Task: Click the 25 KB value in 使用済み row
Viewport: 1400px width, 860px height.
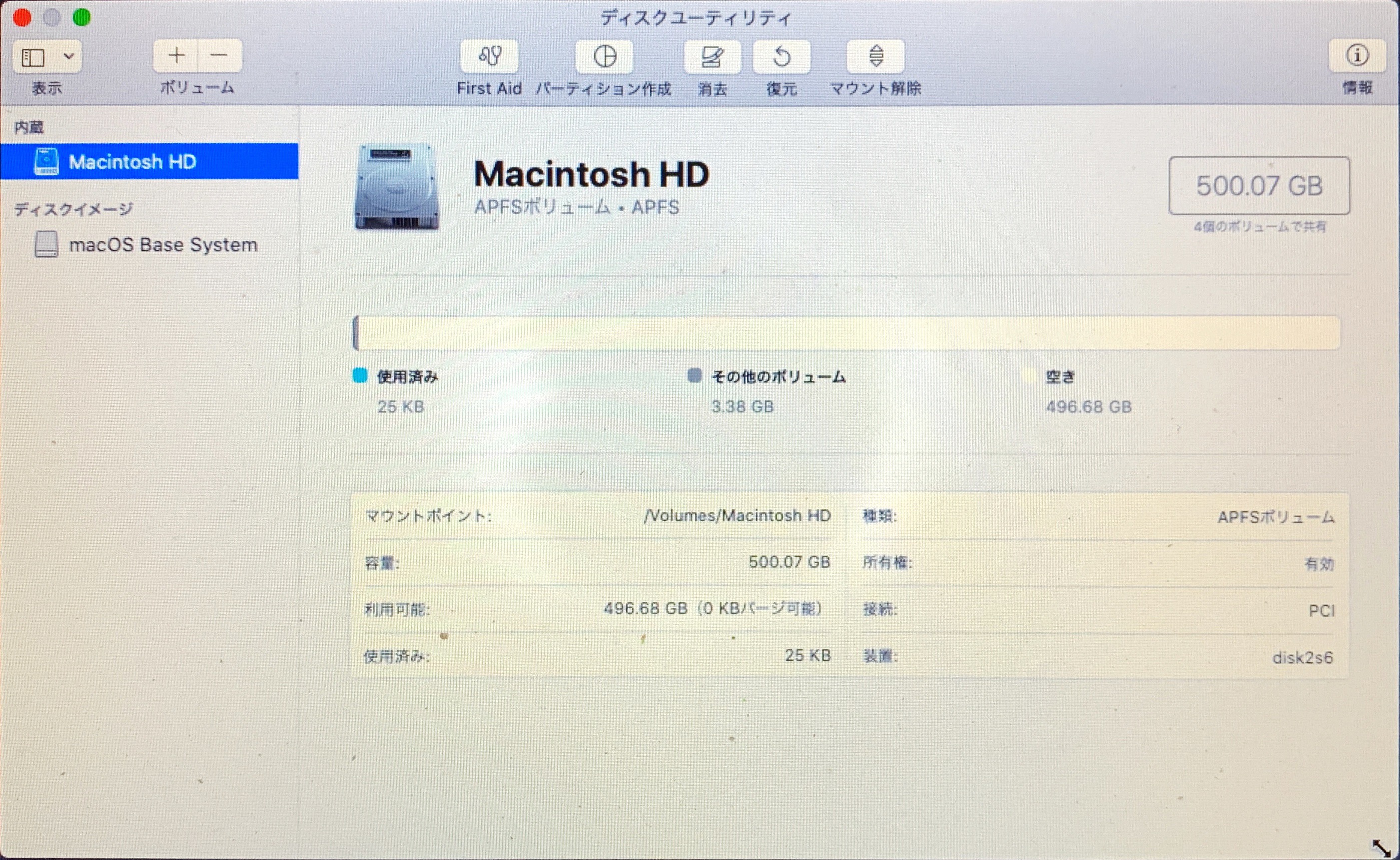Action: pos(808,655)
